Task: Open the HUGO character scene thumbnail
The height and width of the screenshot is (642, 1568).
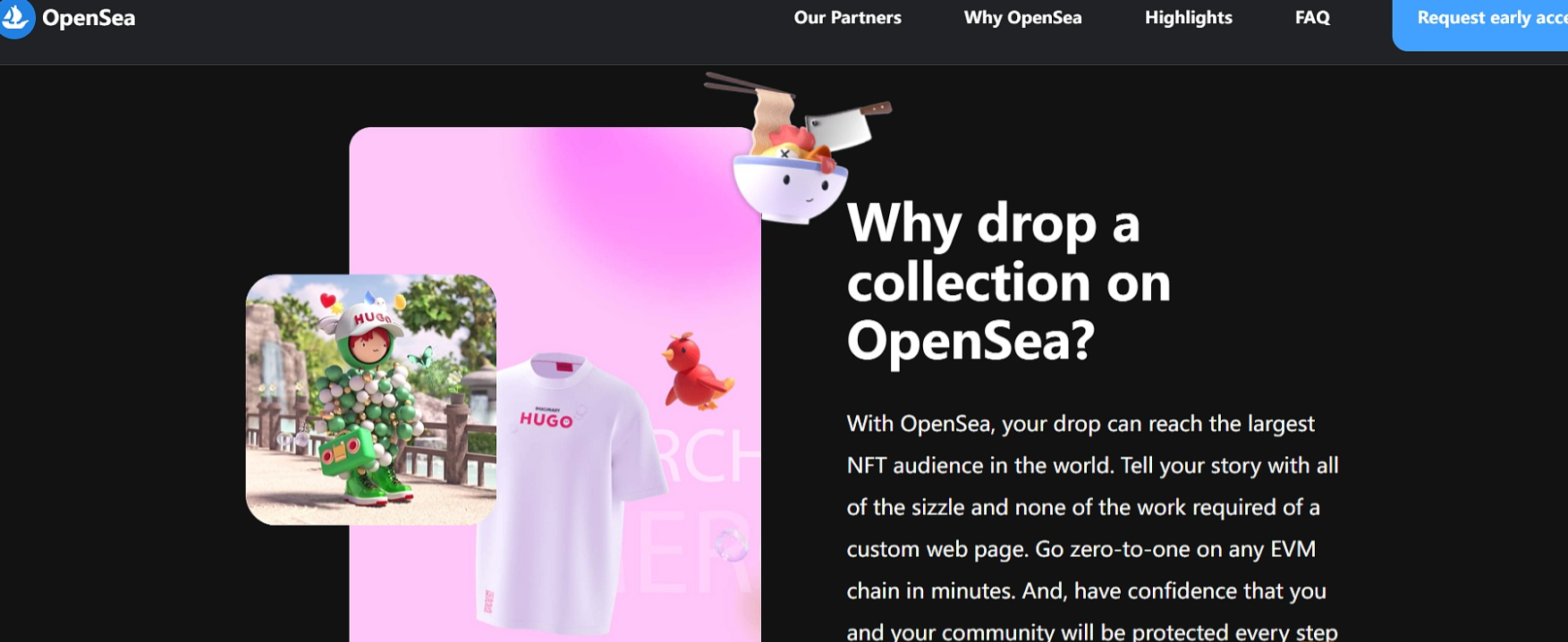Action: [370, 400]
